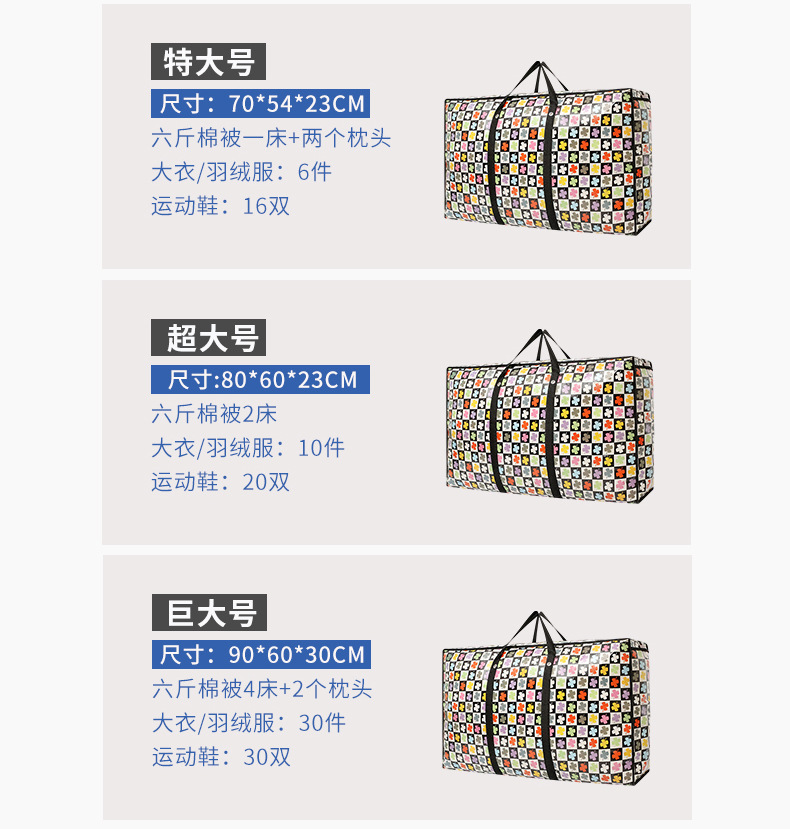The height and width of the screenshot is (829, 790).
Task: Click the handles of the bottom bag
Action: click(x=537, y=630)
